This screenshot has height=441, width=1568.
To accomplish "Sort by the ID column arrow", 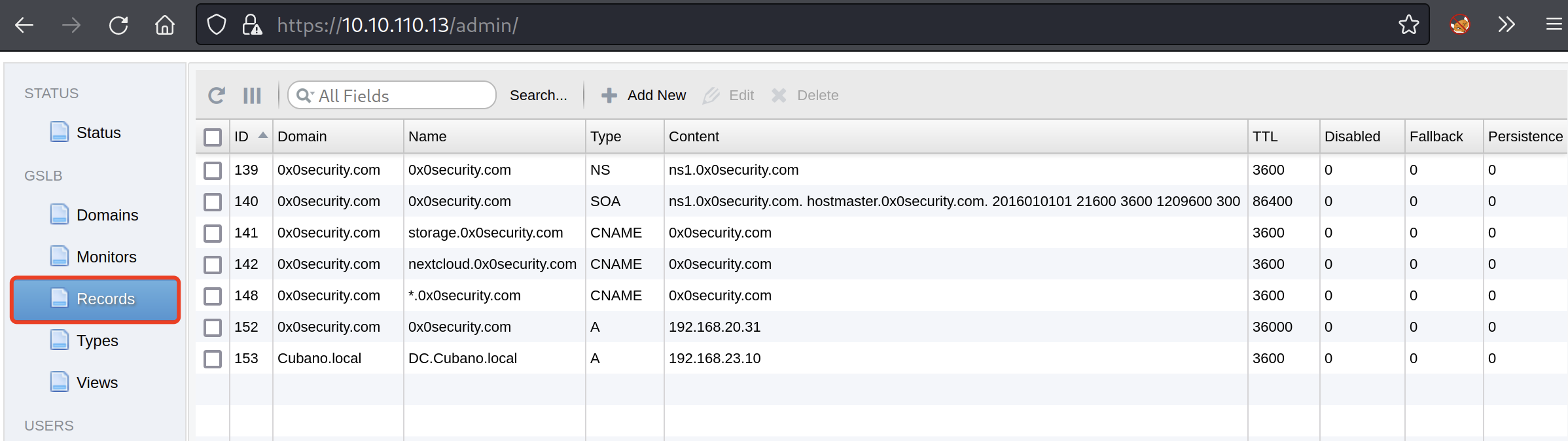I will (262, 135).
